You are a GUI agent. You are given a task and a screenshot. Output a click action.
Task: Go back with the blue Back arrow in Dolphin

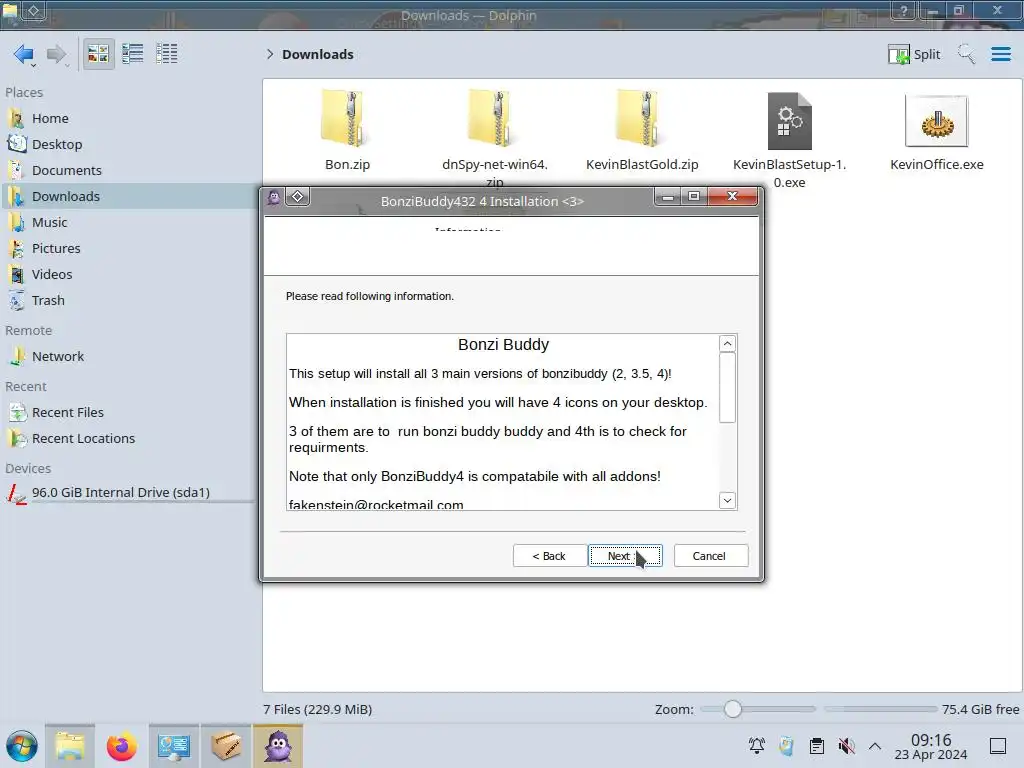click(x=24, y=54)
